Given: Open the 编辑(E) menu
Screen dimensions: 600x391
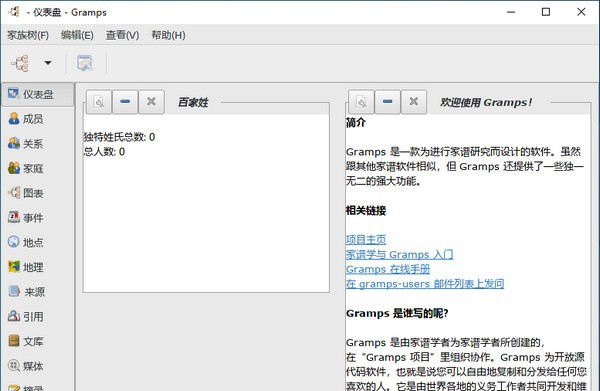Looking at the screenshot, I should coord(77,35).
